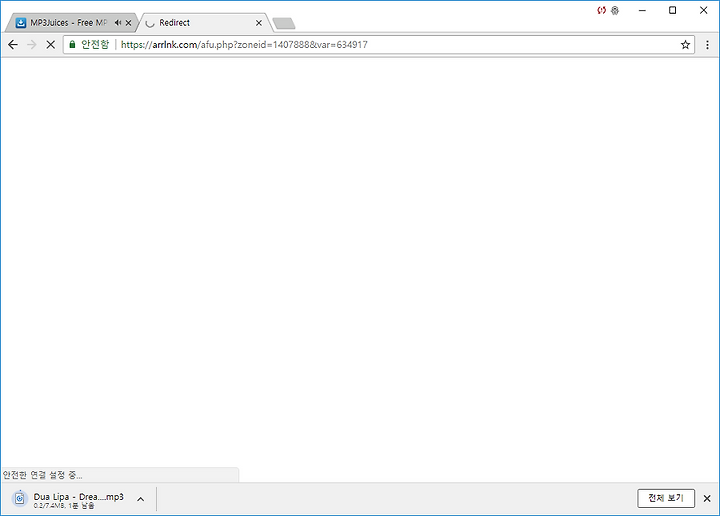
Task: Click the 안전함 secure label
Action: tap(95, 44)
